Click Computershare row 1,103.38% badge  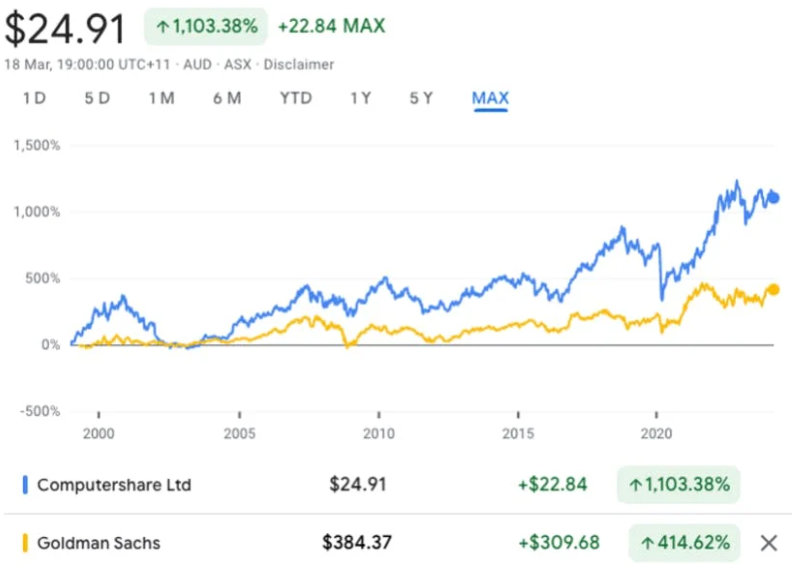(x=679, y=485)
